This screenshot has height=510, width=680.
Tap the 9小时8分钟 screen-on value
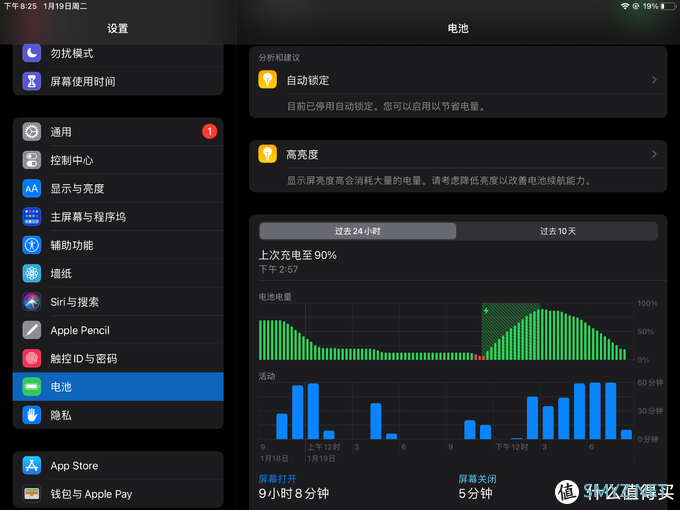(294, 494)
